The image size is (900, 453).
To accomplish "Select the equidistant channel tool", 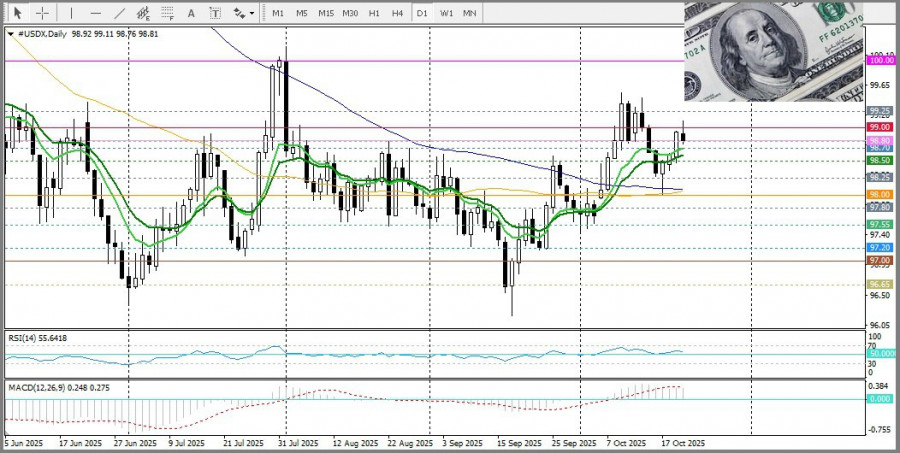I will pos(144,14).
